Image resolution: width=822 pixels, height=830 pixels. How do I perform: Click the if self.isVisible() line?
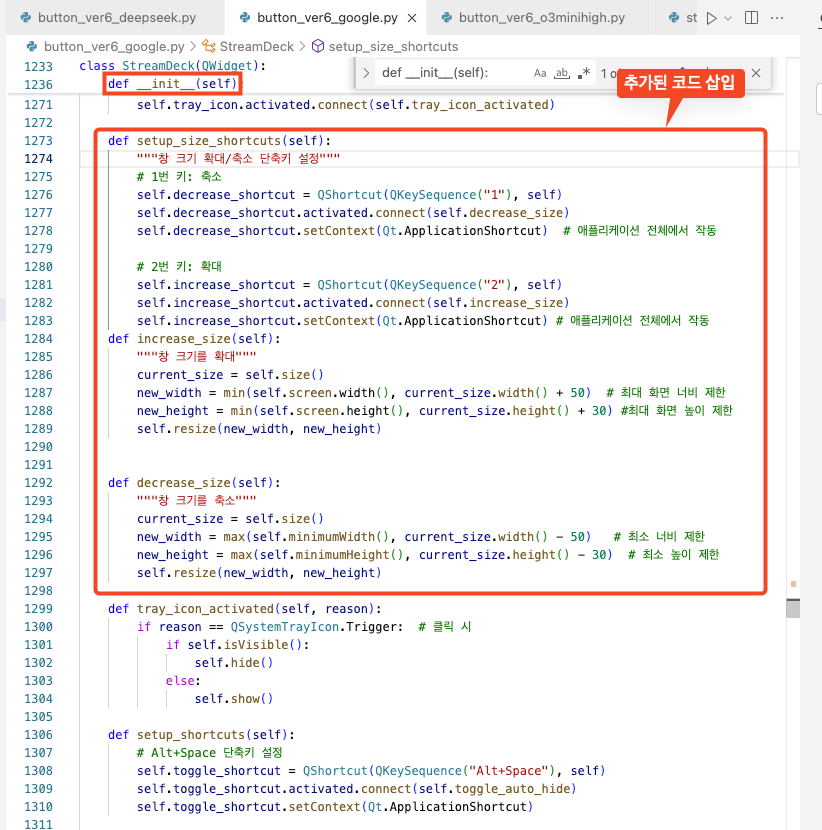pos(238,645)
